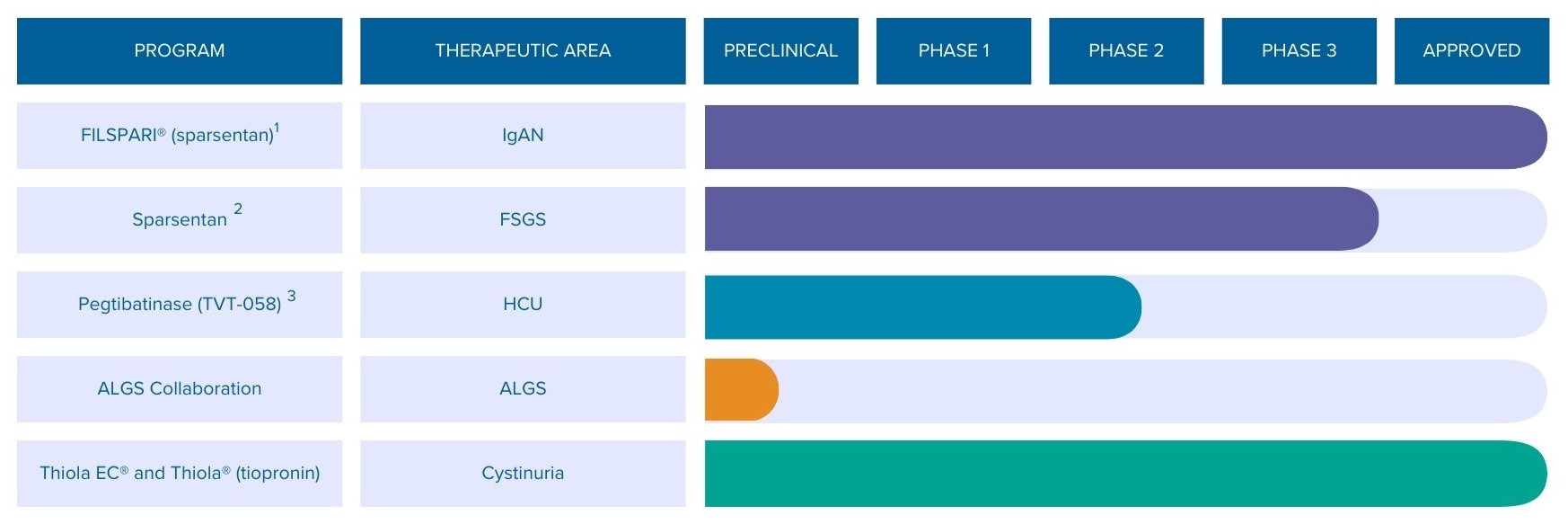Click the APPROVED stage header
Image resolution: width=1568 pixels, height=524 pixels.
tap(1471, 51)
